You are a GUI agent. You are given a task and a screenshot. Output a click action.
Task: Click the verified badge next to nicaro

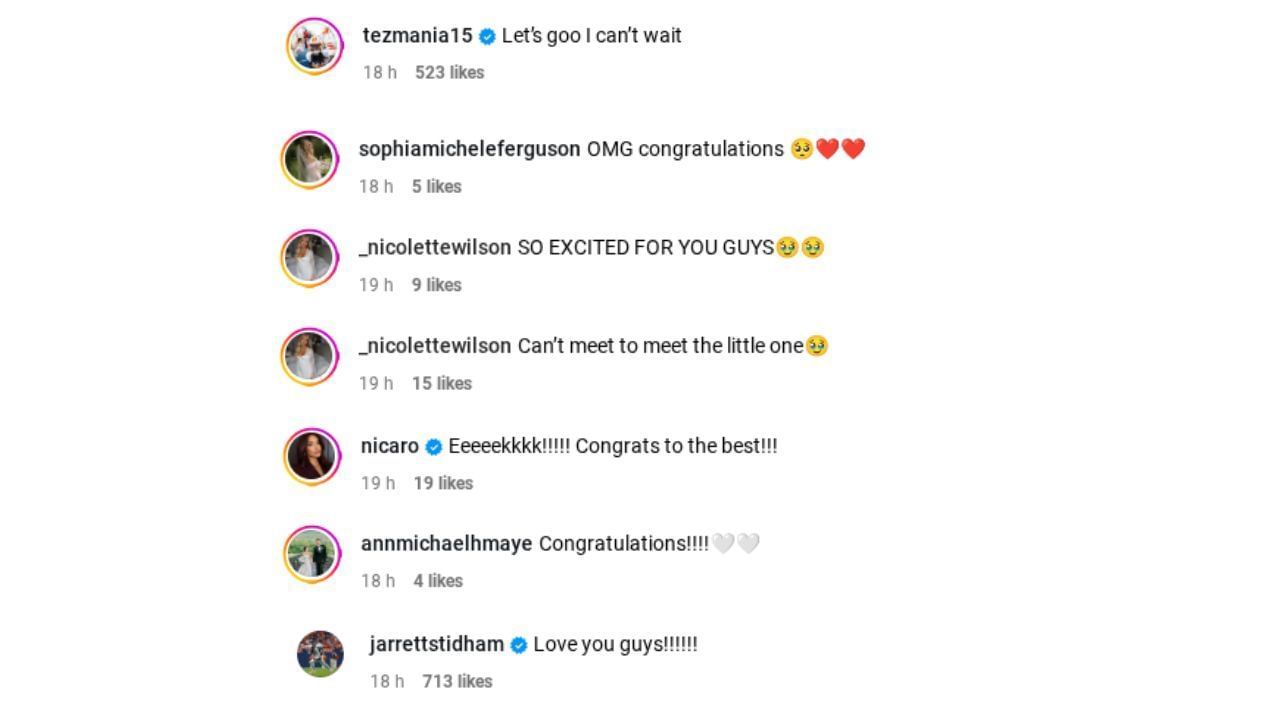434,447
